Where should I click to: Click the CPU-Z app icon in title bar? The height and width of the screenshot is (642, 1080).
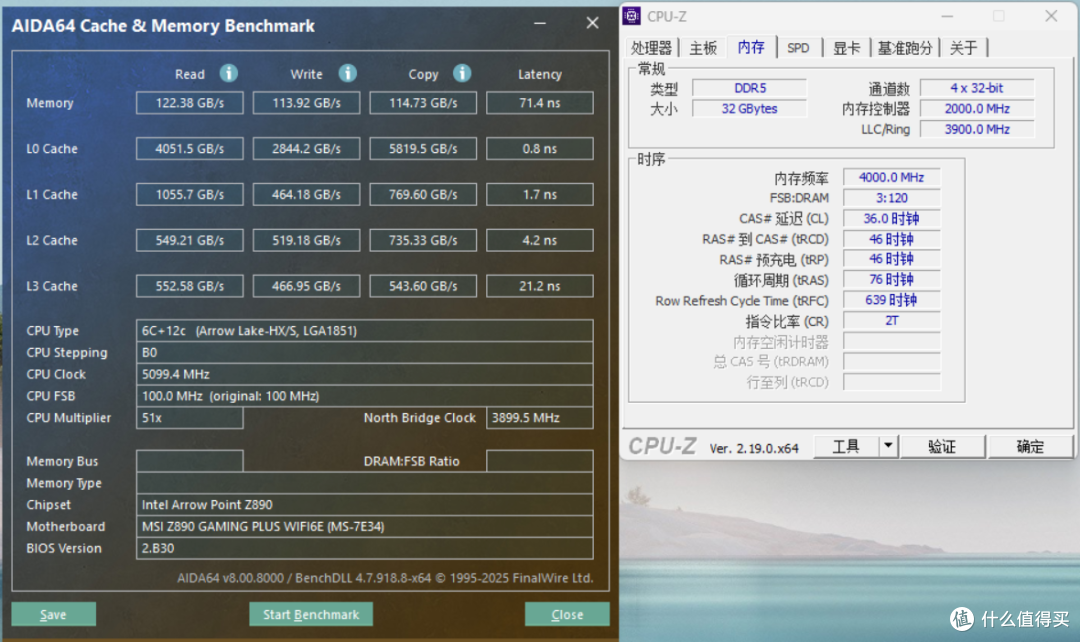click(x=632, y=16)
